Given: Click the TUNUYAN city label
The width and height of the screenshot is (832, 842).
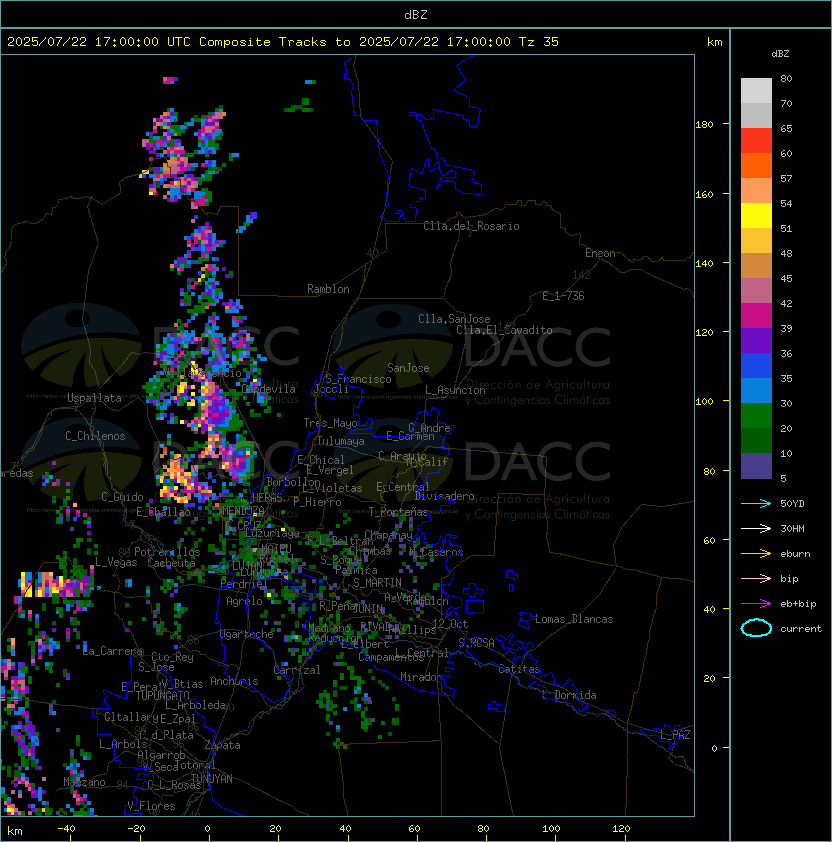Looking at the screenshot, I should (x=212, y=779).
